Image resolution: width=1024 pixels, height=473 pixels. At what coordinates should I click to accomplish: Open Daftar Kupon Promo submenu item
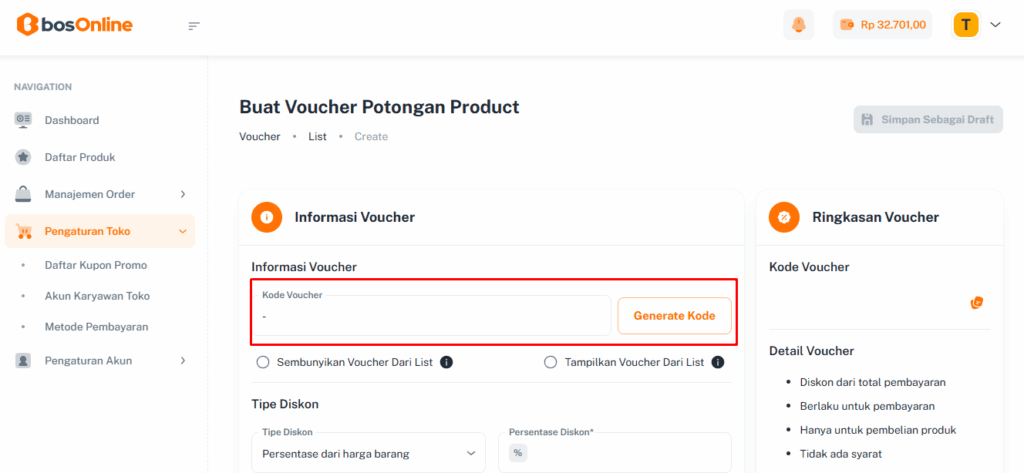96,265
